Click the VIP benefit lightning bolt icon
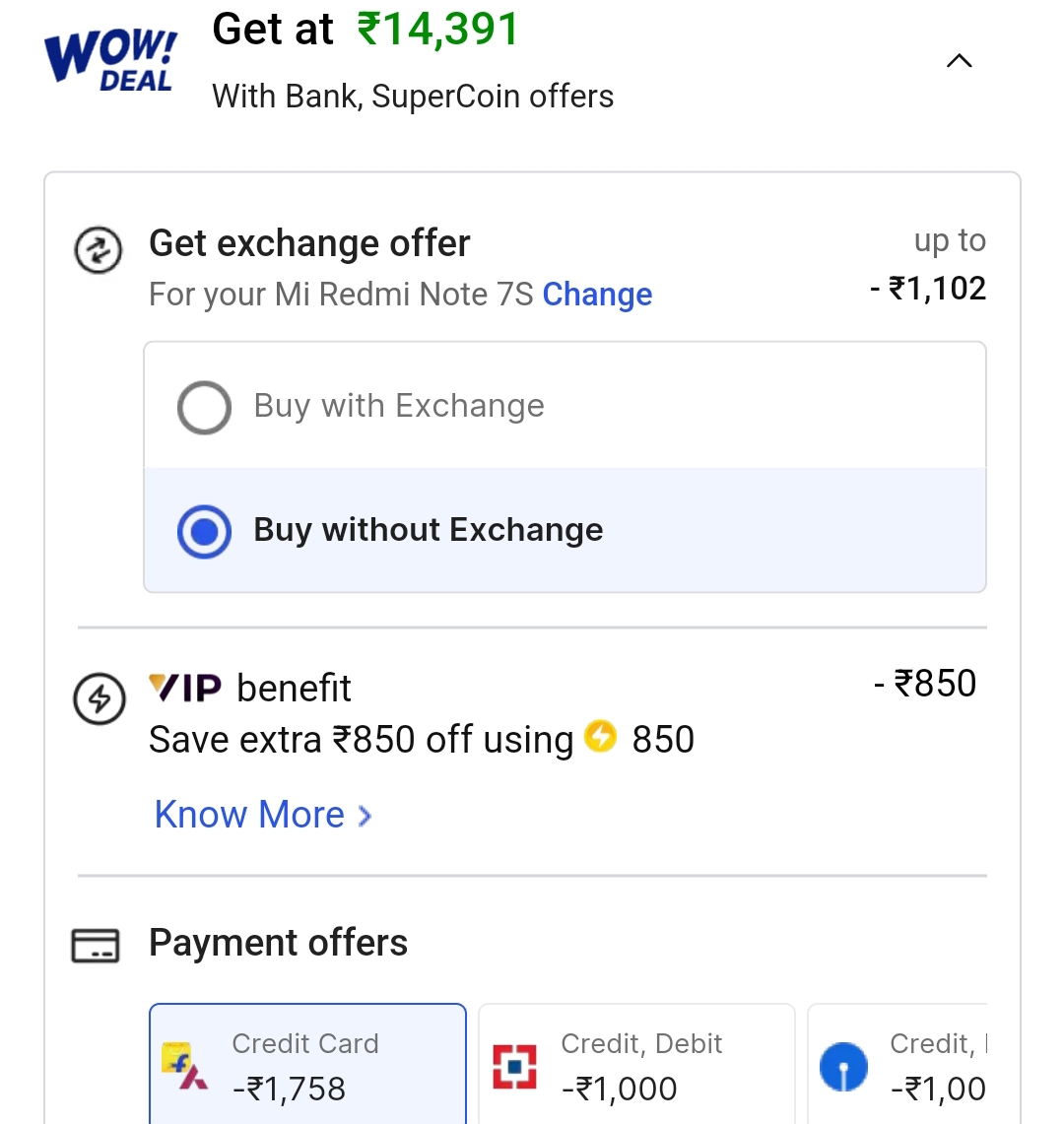 tap(100, 699)
